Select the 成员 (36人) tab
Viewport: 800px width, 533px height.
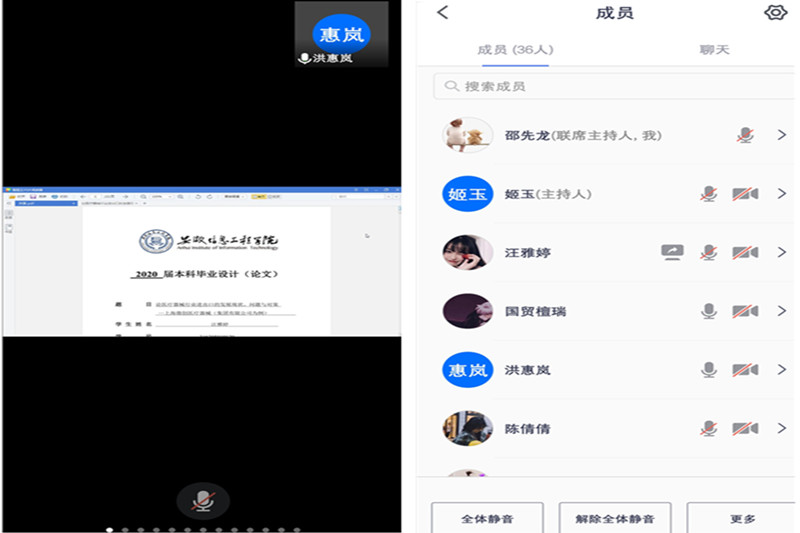click(x=515, y=49)
